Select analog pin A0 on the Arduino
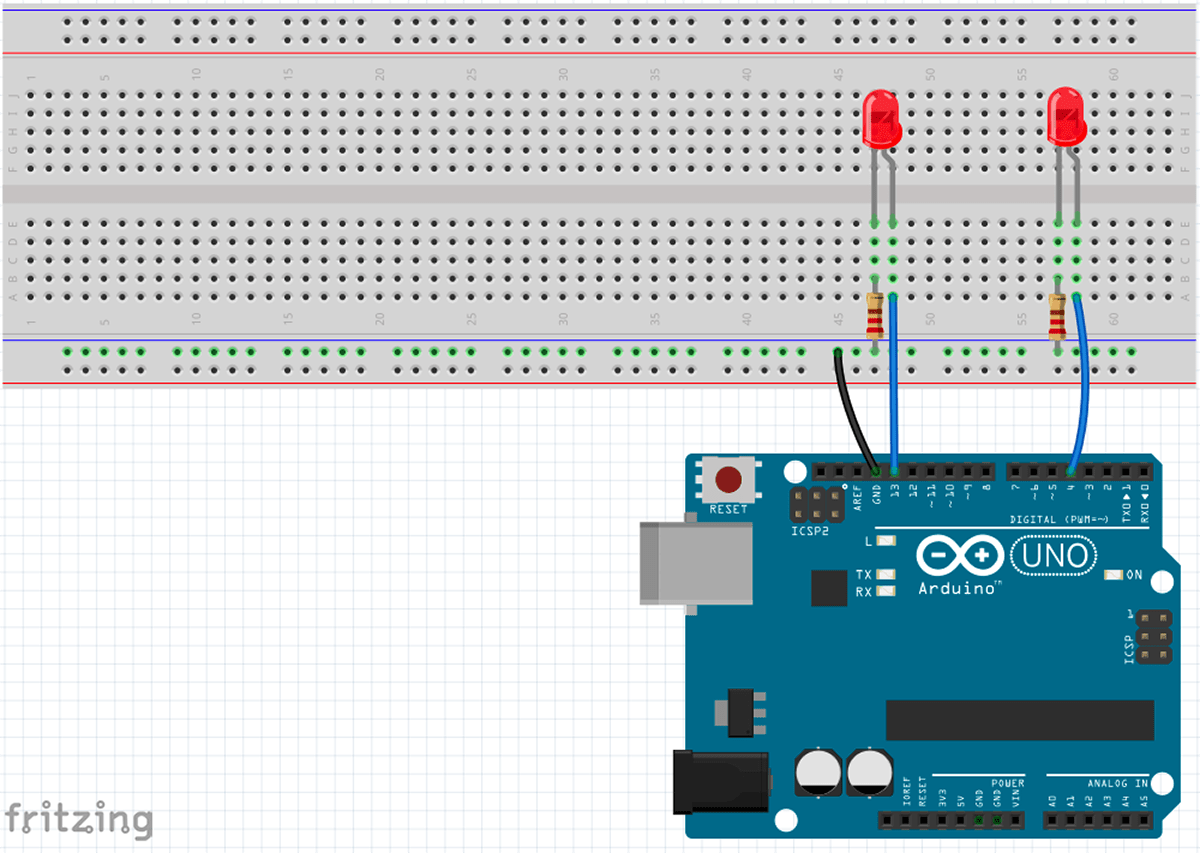Image resolution: width=1200 pixels, height=853 pixels. 1052,820
